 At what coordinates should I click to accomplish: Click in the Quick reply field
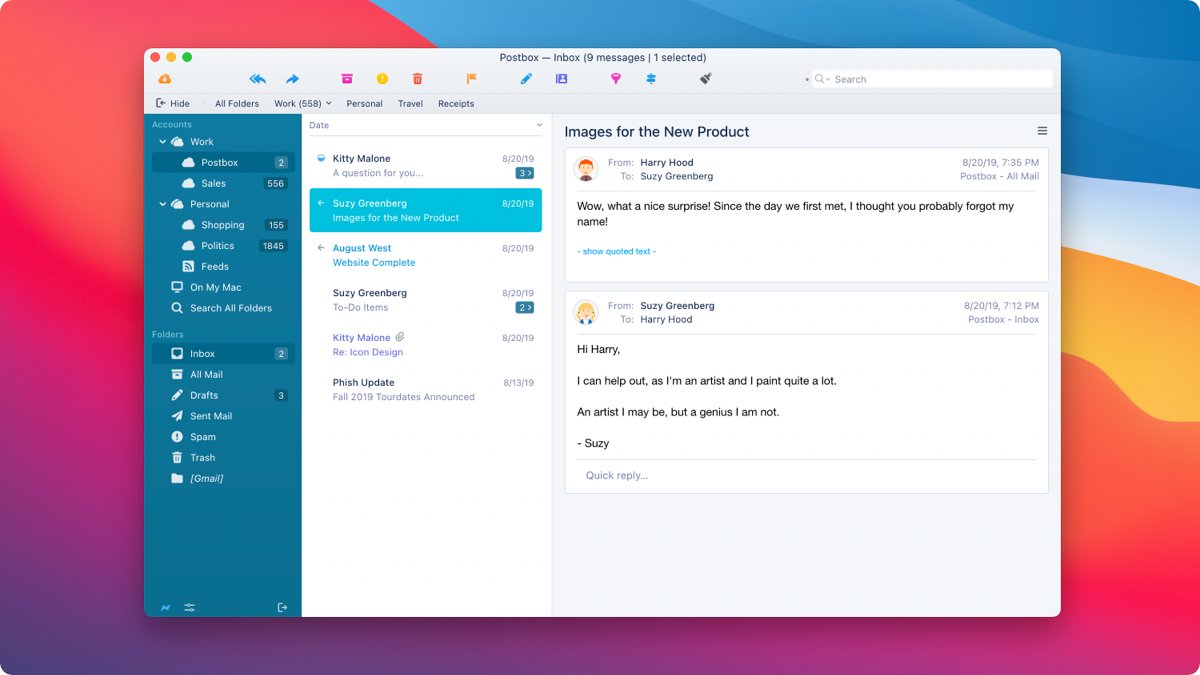tap(806, 475)
